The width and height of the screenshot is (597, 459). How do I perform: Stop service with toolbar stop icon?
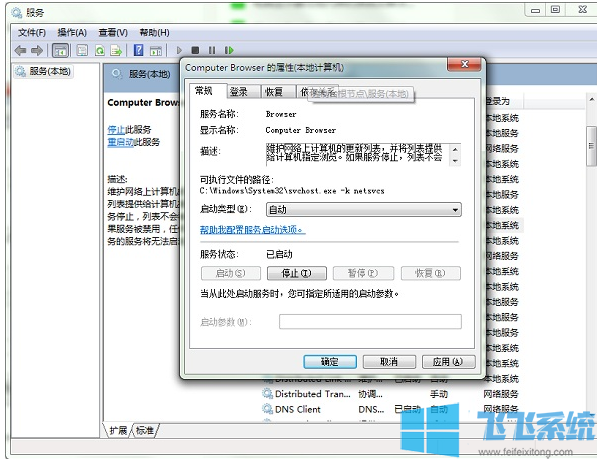(195, 50)
